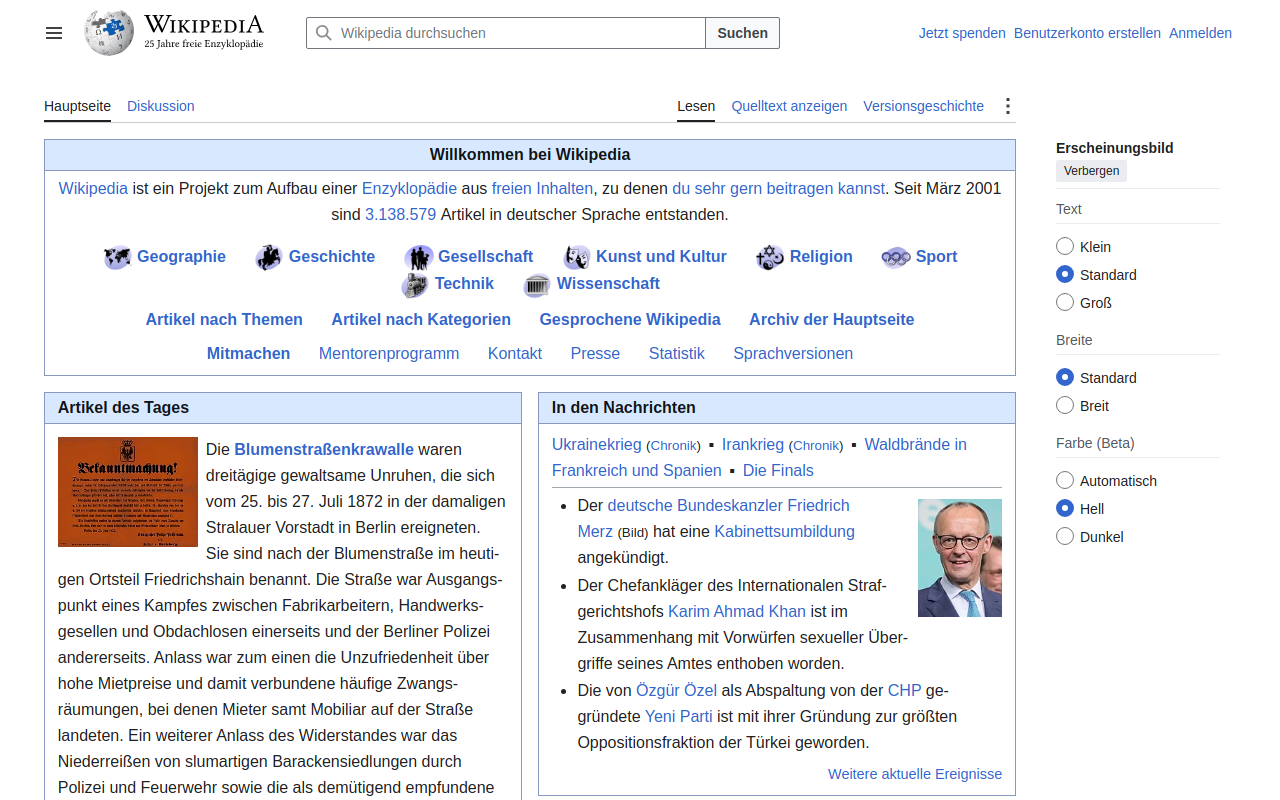Click the Wikipedia globe logo
Screen dimensions: 1280x800
[x=109, y=32]
